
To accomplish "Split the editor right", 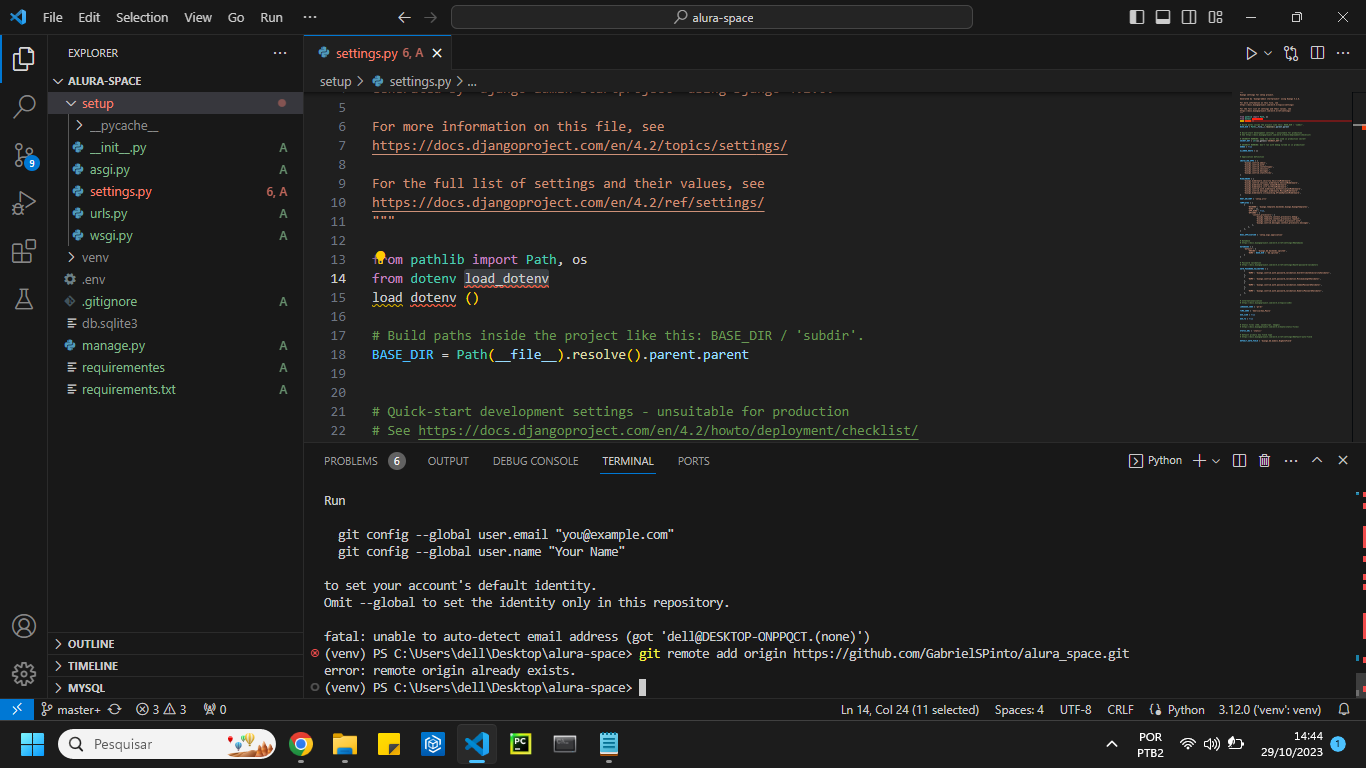I will pos(1317,53).
